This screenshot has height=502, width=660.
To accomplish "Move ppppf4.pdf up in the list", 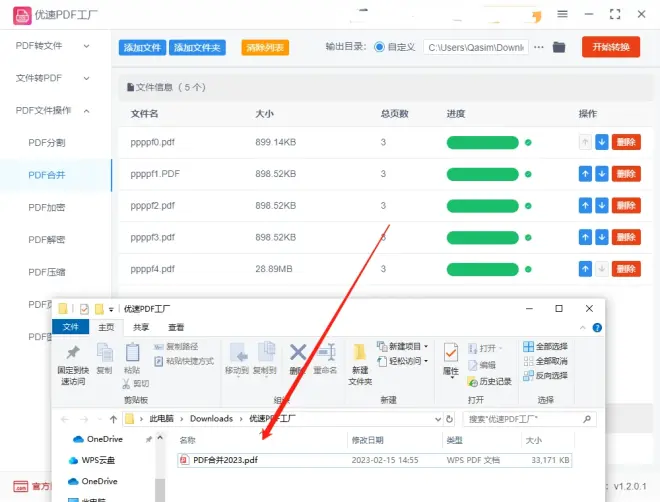I will tap(585, 269).
